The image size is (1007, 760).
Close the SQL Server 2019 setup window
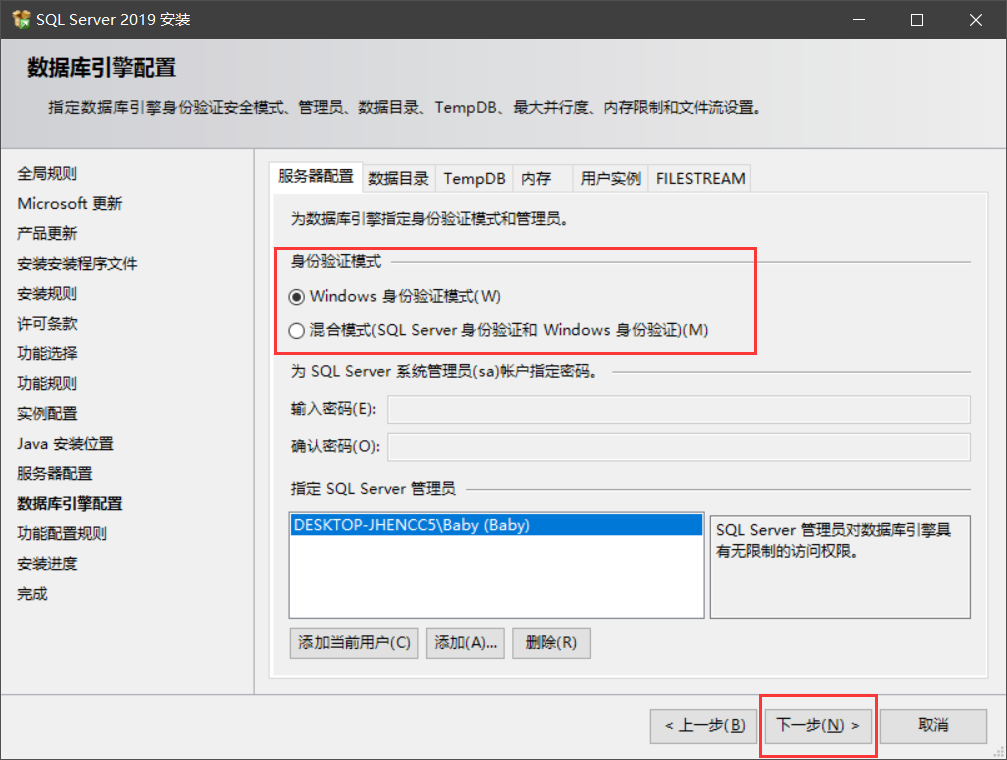click(976, 20)
